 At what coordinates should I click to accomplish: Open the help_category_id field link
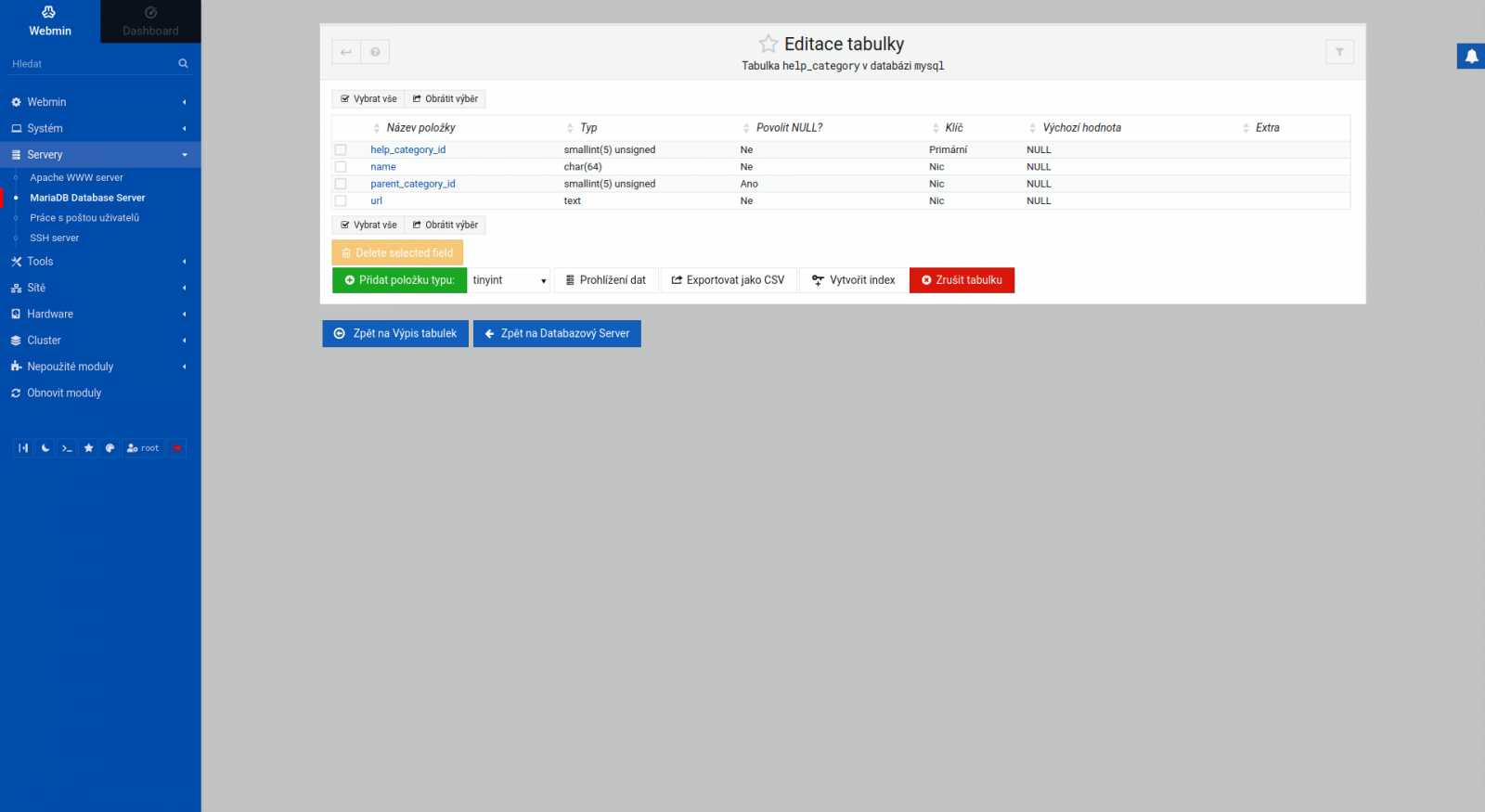[x=408, y=150]
